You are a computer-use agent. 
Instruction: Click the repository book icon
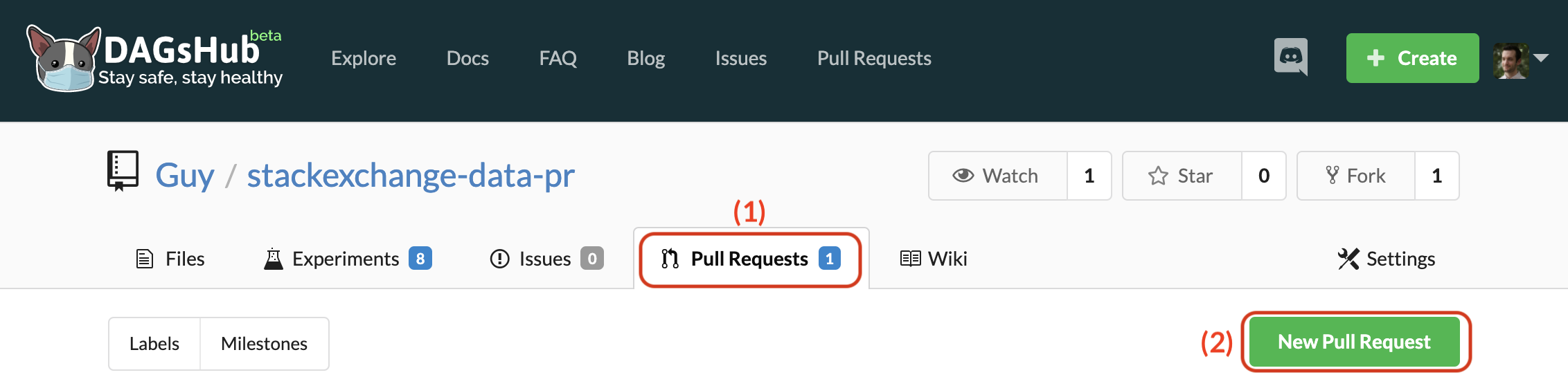coord(123,171)
